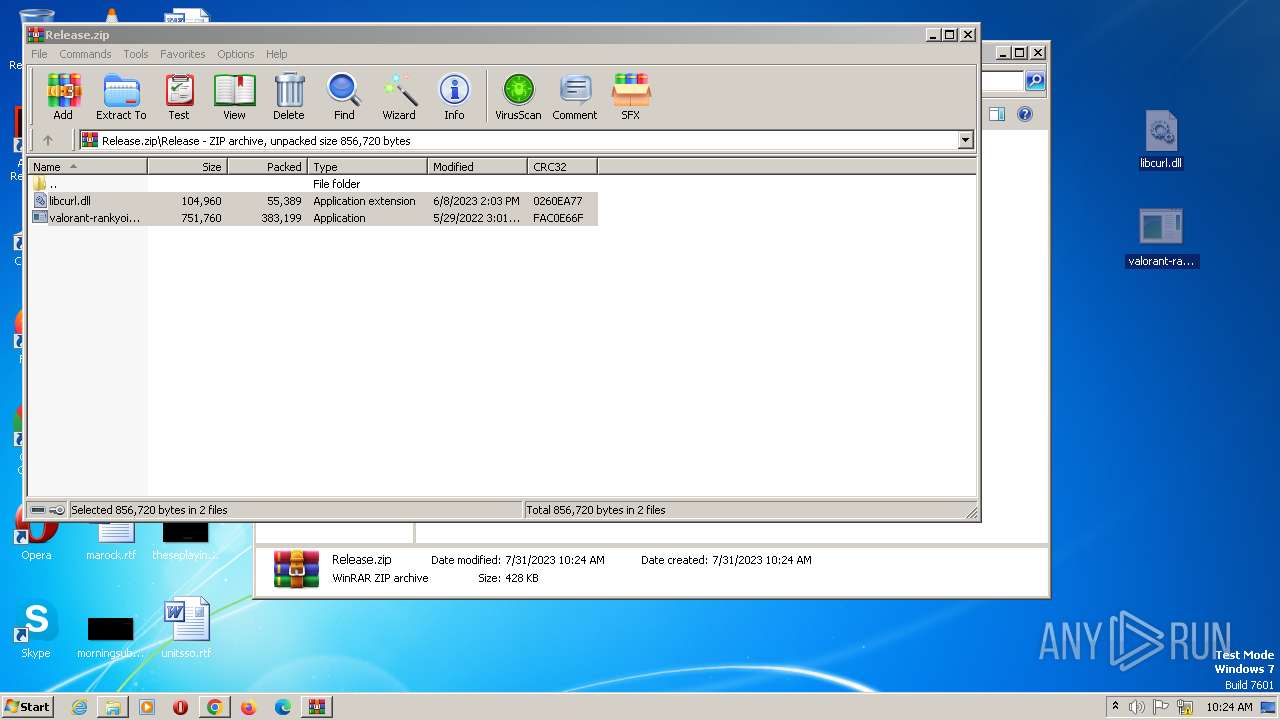Open Internet Explorer from the taskbar
Viewport: 1280px width, 720px height.
pyautogui.click(x=79, y=707)
